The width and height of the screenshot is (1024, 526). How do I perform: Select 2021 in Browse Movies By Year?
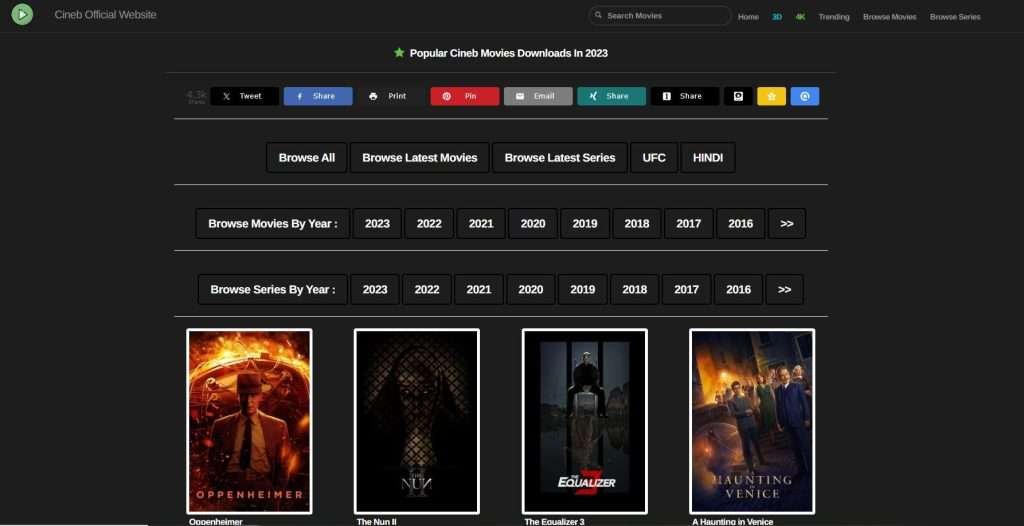pyautogui.click(x=481, y=223)
